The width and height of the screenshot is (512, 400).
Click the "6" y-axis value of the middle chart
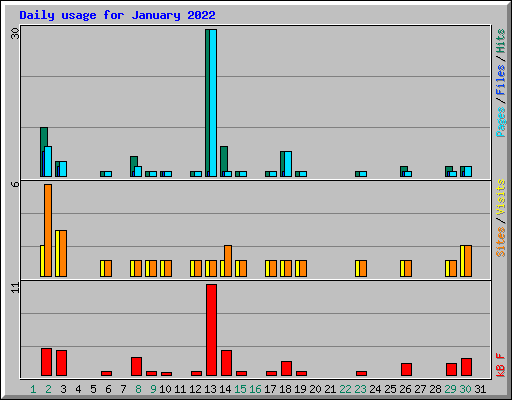pyautogui.click(x=15, y=184)
